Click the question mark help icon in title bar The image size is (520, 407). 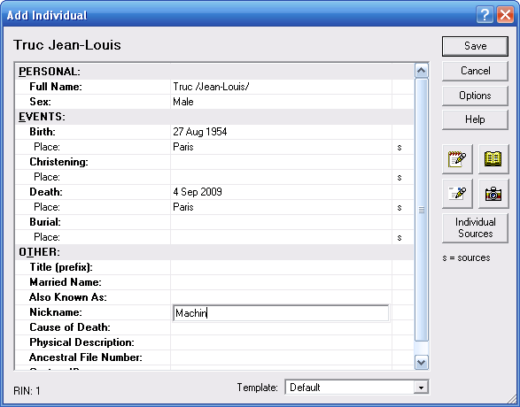(485, 15)
